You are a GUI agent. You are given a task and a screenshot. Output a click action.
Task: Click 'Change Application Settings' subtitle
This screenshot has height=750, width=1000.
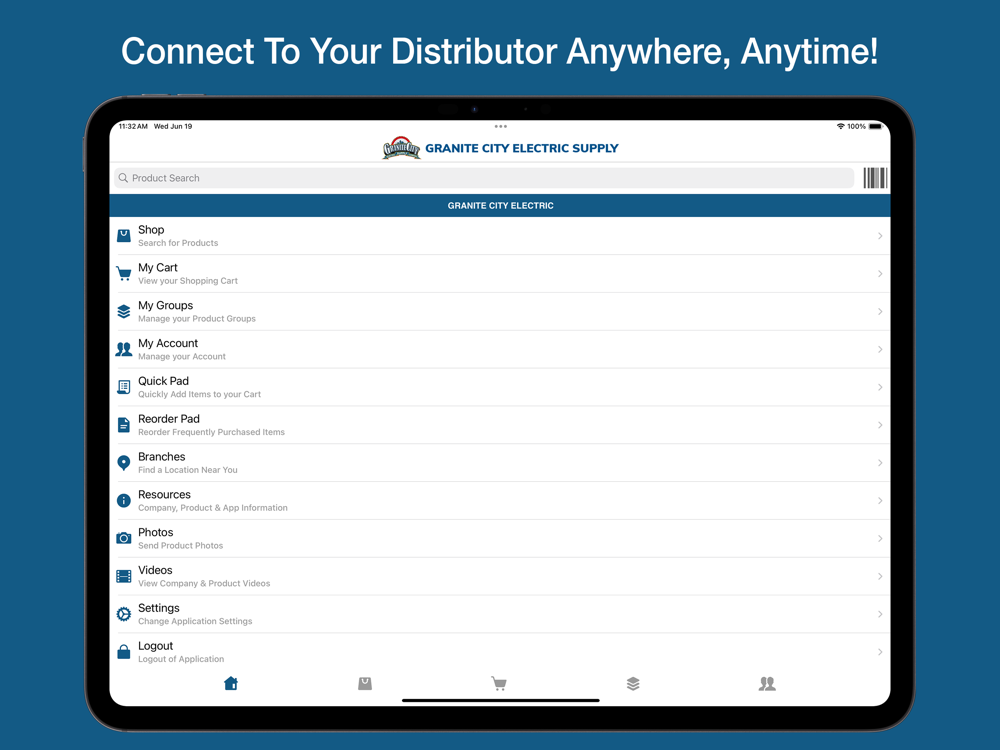(x=195, y=621)
